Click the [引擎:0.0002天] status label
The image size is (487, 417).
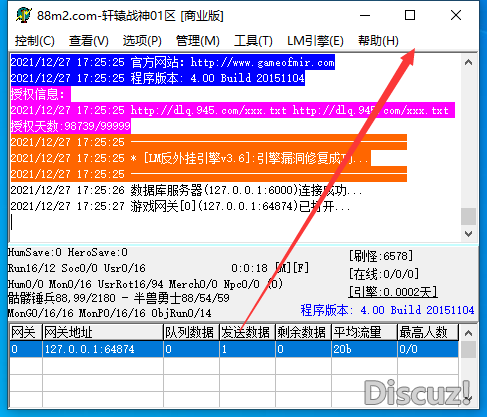[x=393, y=292]
